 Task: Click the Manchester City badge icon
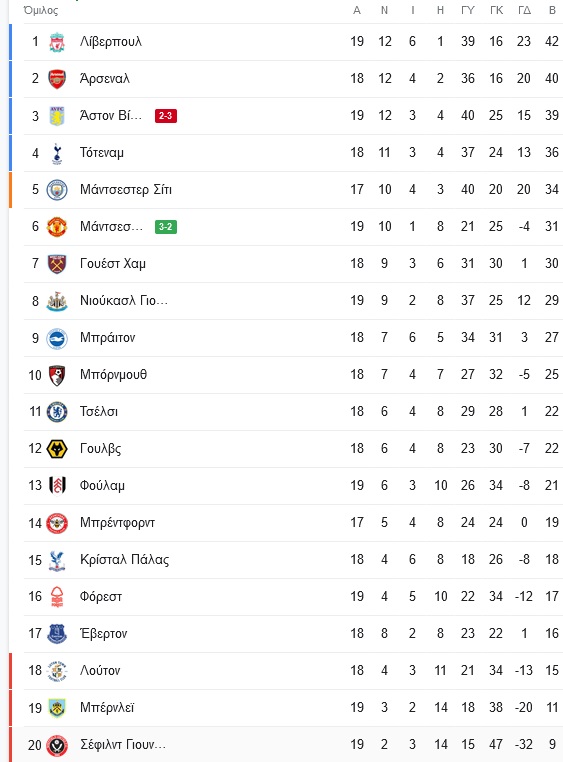tap(57, 190)
